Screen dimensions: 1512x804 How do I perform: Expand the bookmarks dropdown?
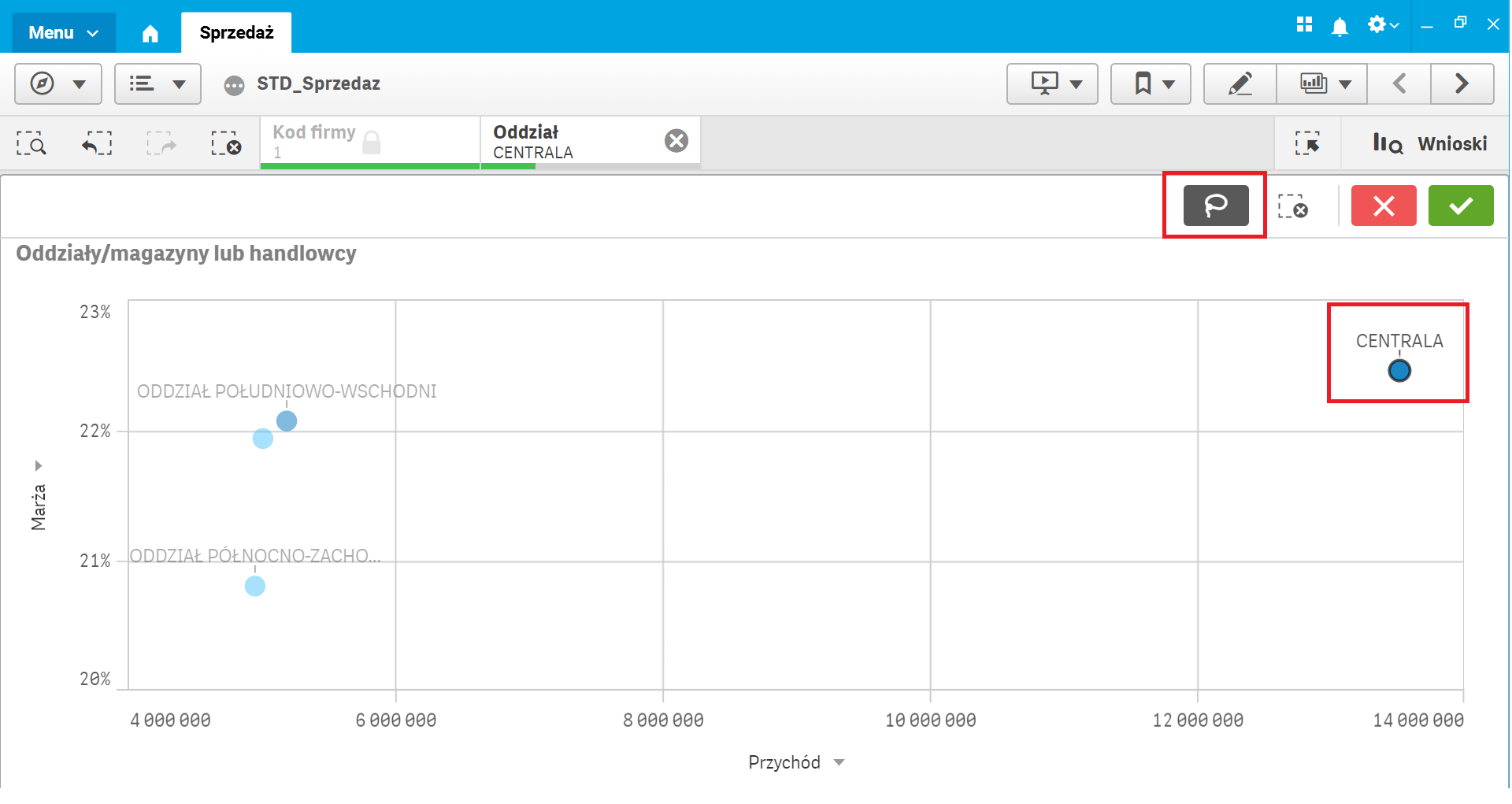tap(1151, 83)
